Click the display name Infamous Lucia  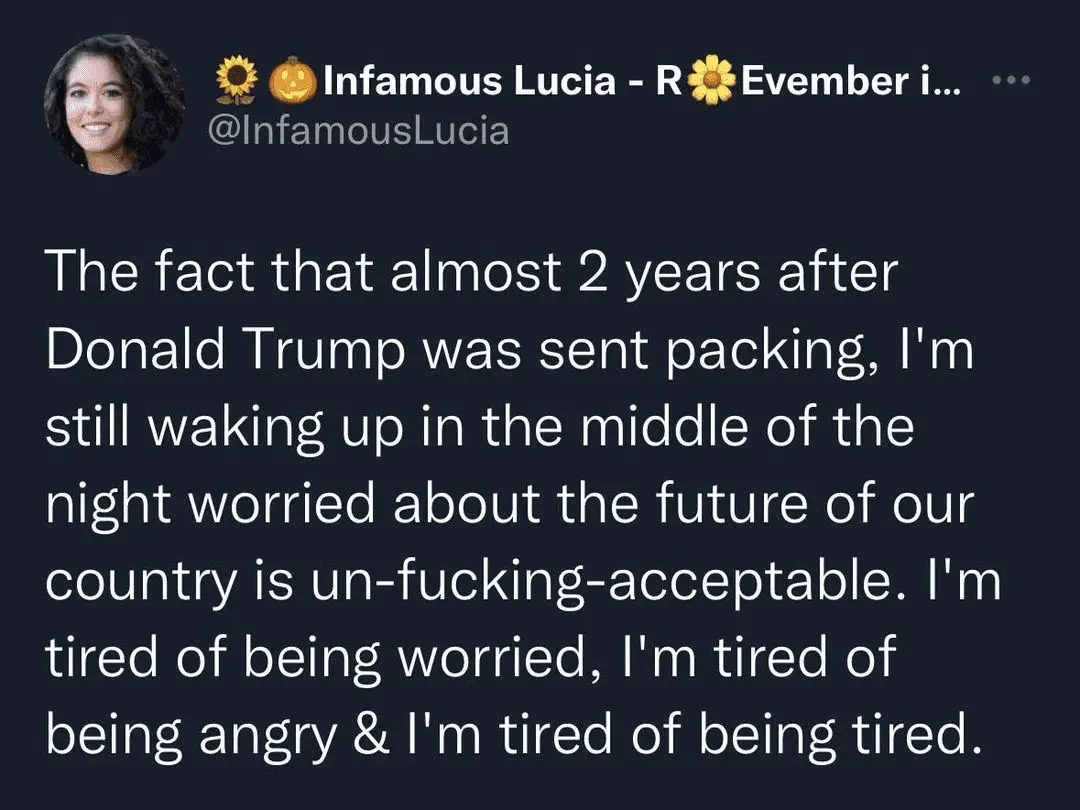pos(469,80)
